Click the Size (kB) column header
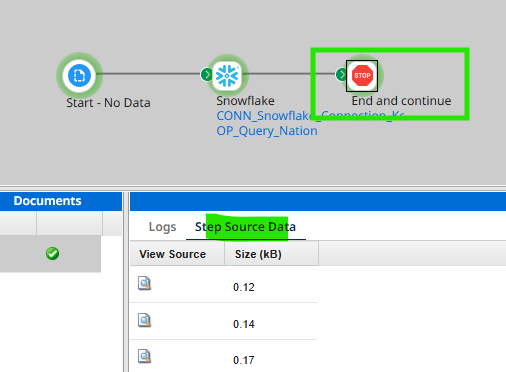This screenshot has width=506, height=372. (271, 254)
